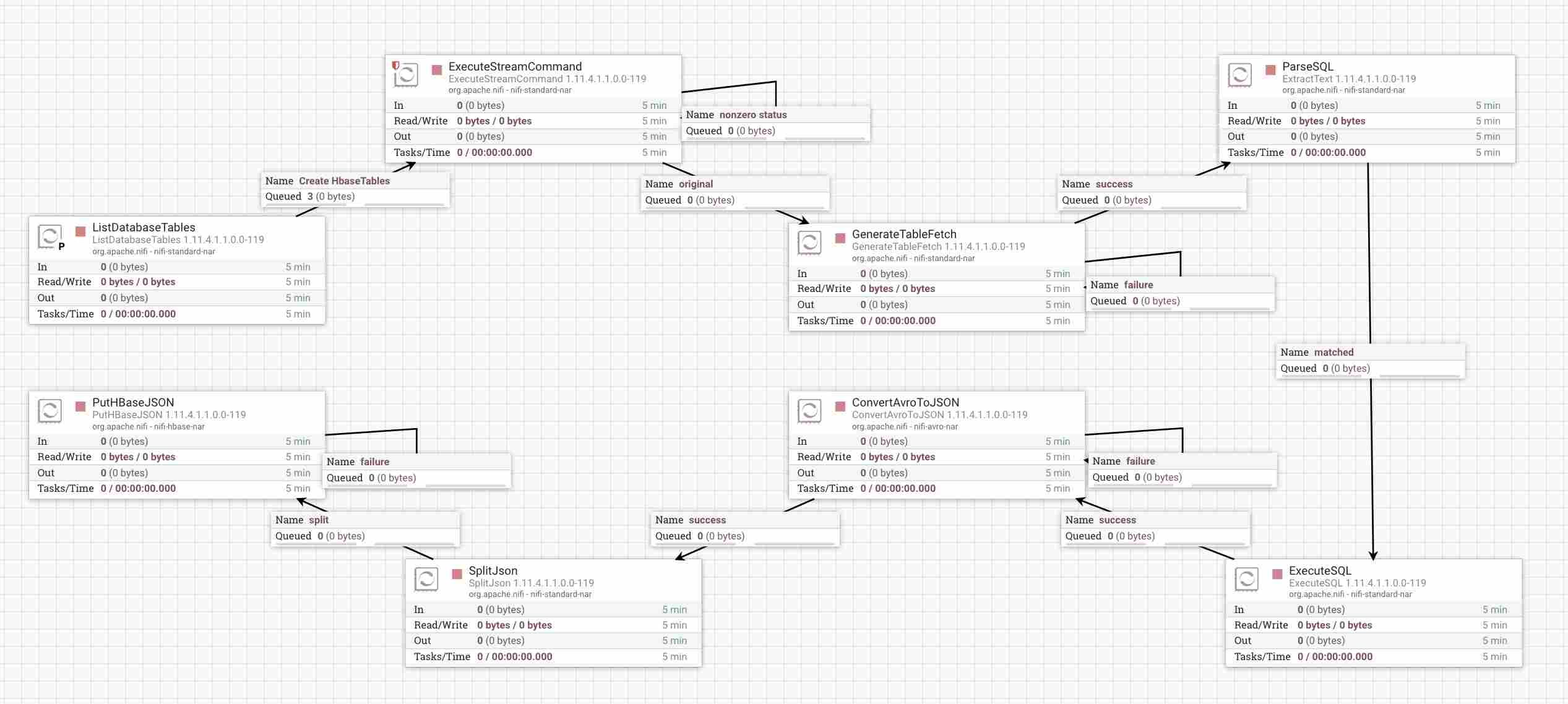
Task: Click the GenerateTableFetch processor icon
Action: 809,243
